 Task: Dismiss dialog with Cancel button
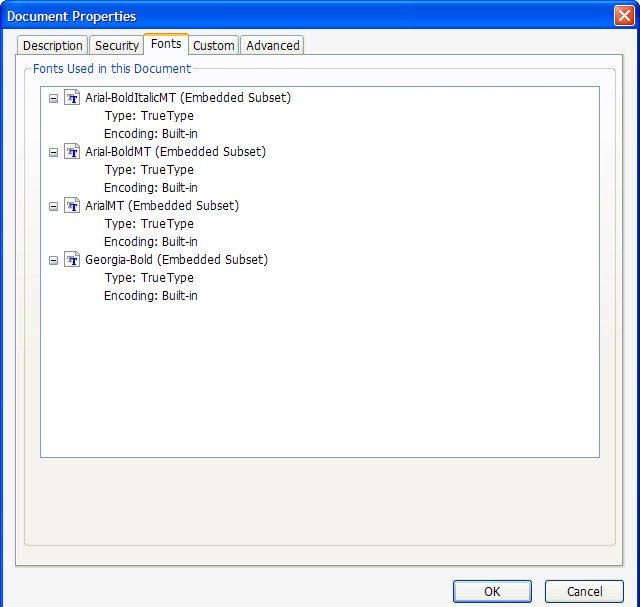tap(584, 591)
